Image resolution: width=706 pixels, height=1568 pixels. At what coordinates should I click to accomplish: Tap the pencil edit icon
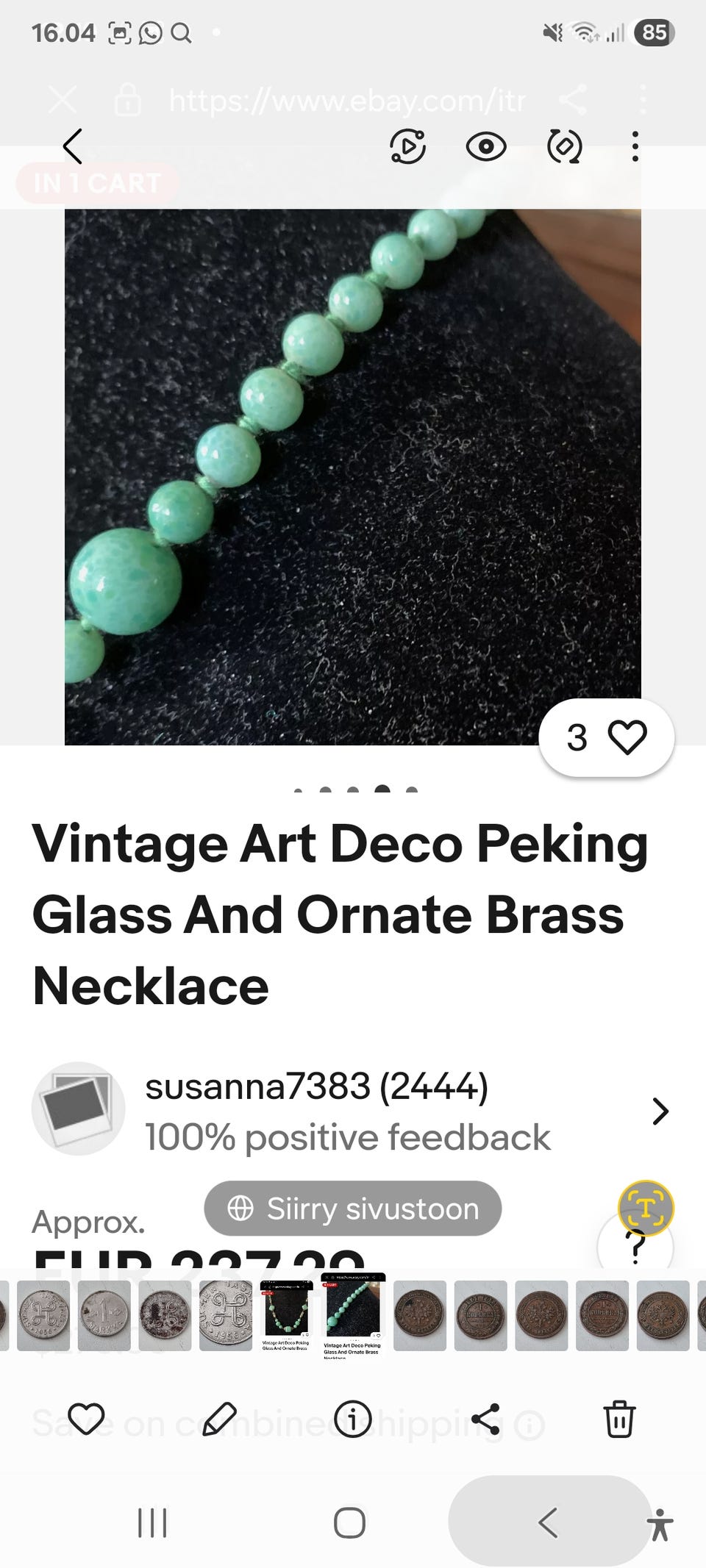coord(219,1419)
